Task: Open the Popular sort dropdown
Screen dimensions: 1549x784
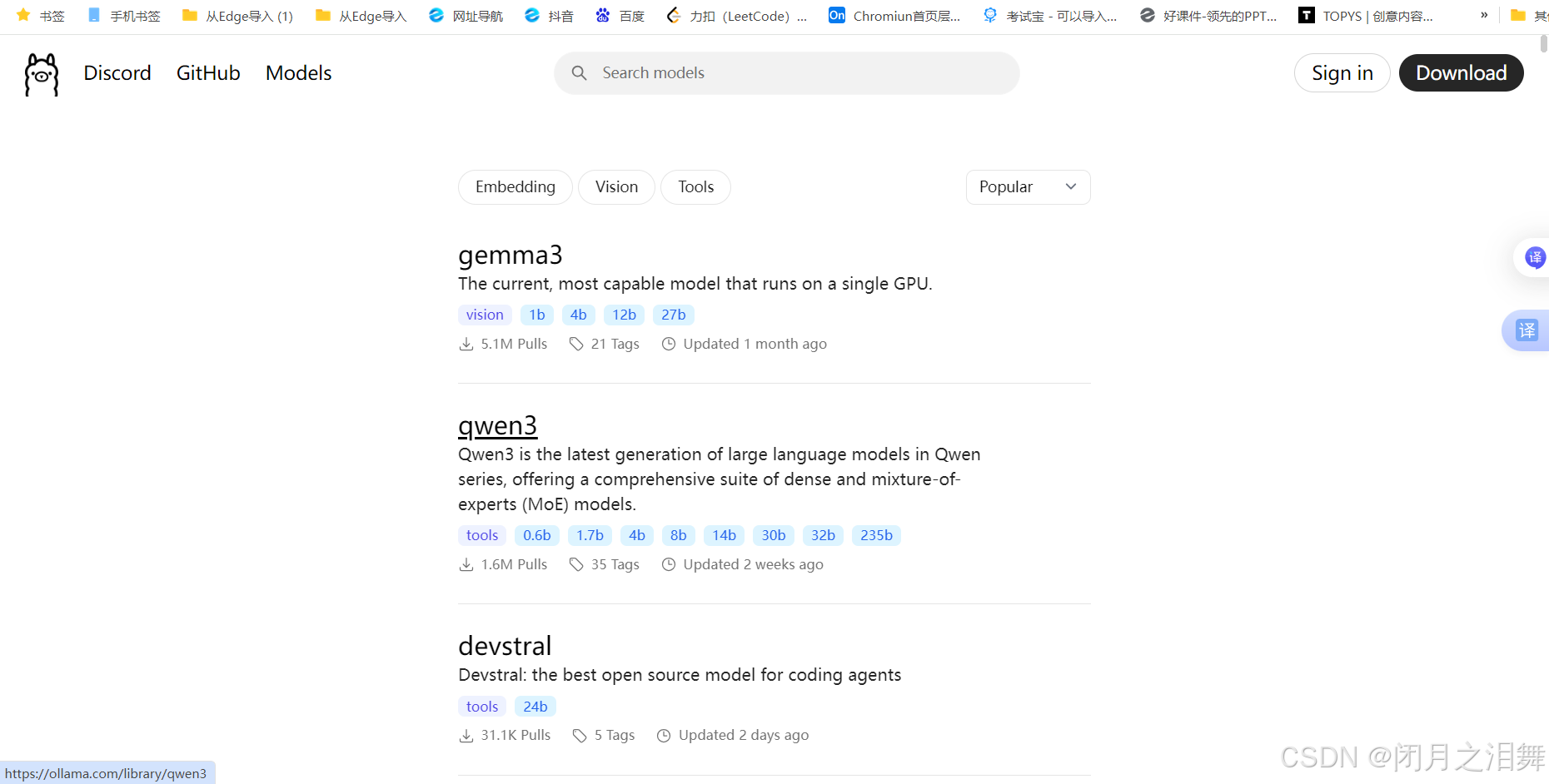Action: pos(1028,187)
